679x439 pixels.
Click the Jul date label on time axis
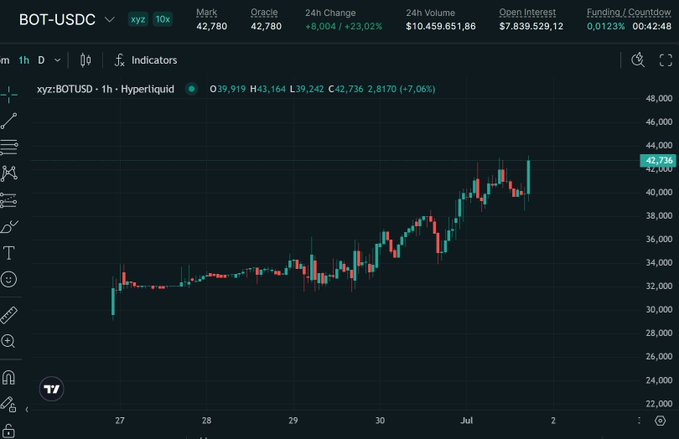[466, 420]
